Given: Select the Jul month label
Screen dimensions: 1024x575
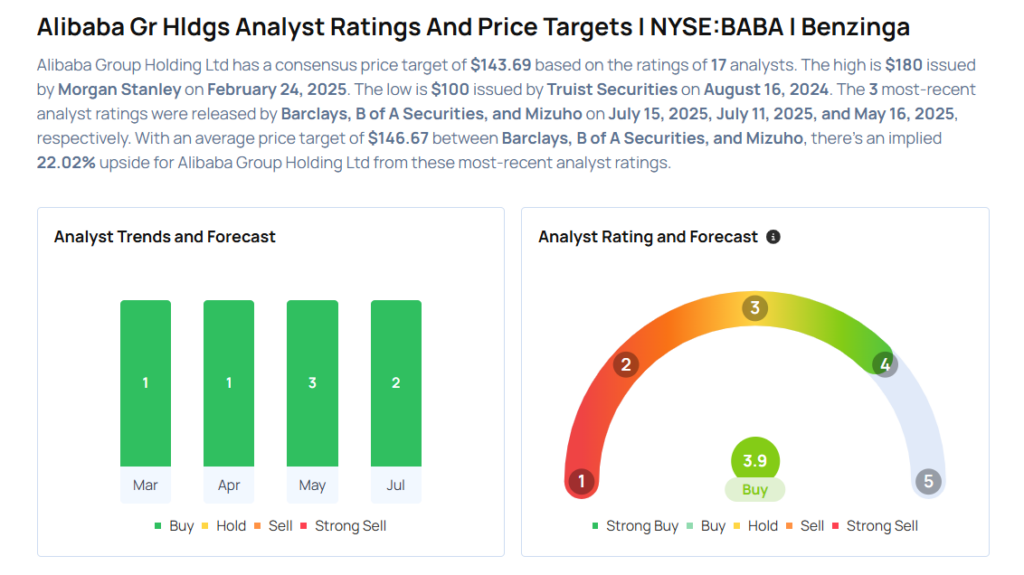Looking at the screenshot, I should click(x=396, y=485).
